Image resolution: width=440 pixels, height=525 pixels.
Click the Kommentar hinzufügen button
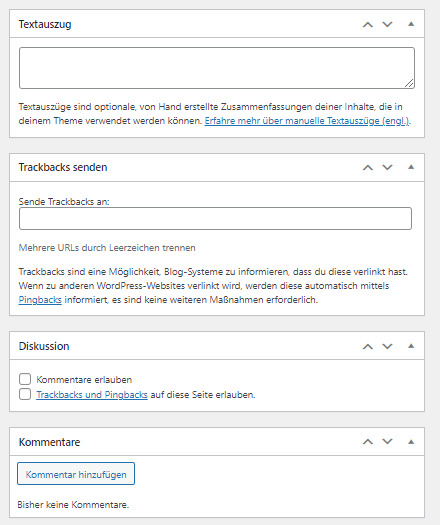[76, 474]
